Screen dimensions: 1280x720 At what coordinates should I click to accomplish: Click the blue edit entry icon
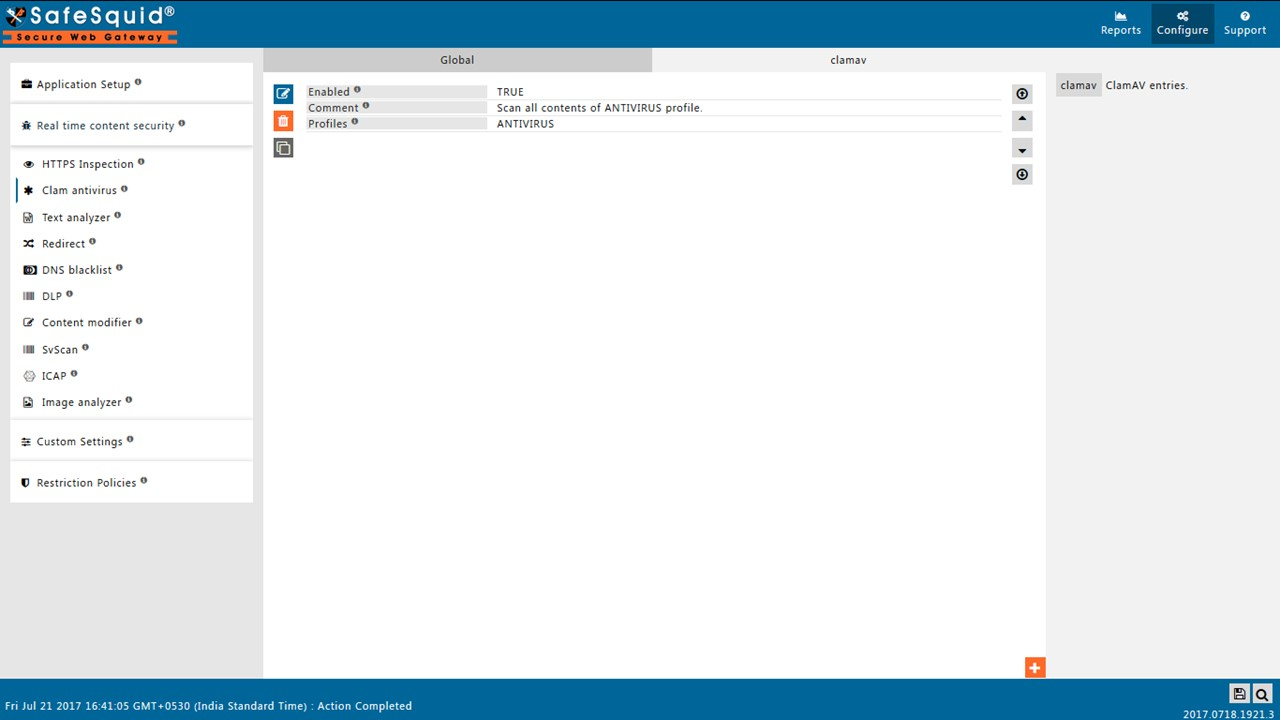tap(283, 94)
